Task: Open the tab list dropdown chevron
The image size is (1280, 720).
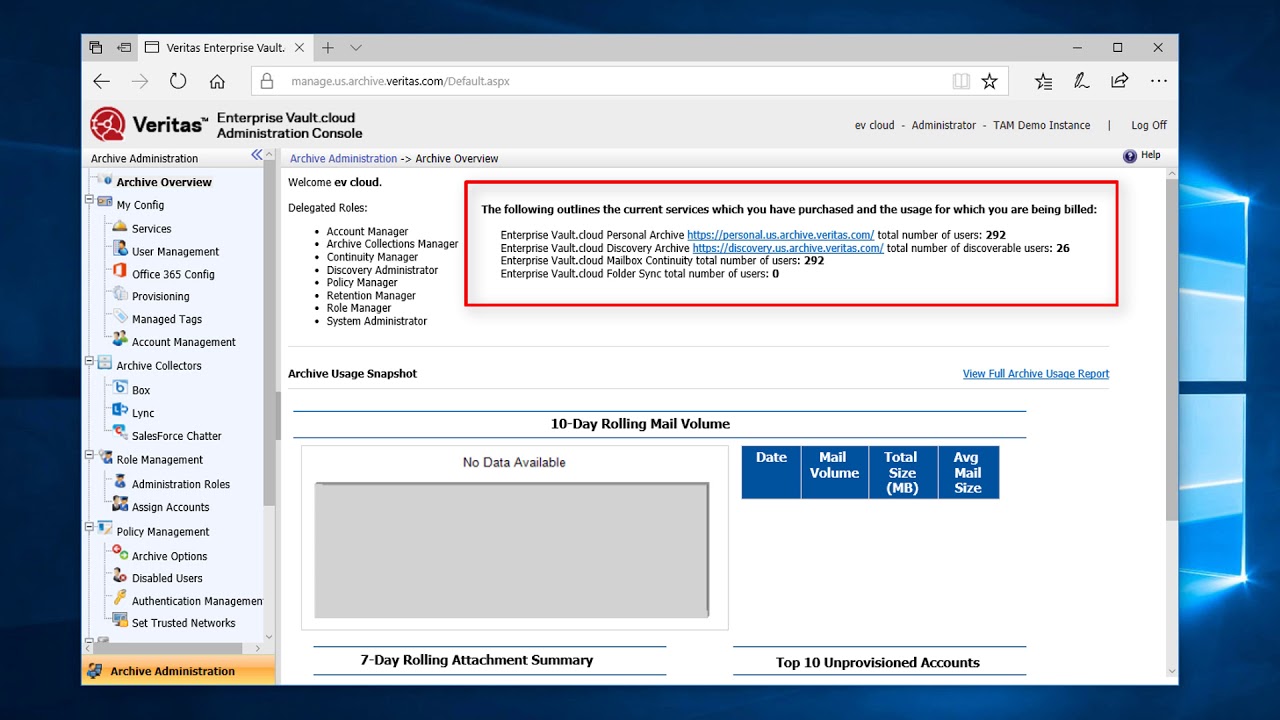Action: pos(356,47)
